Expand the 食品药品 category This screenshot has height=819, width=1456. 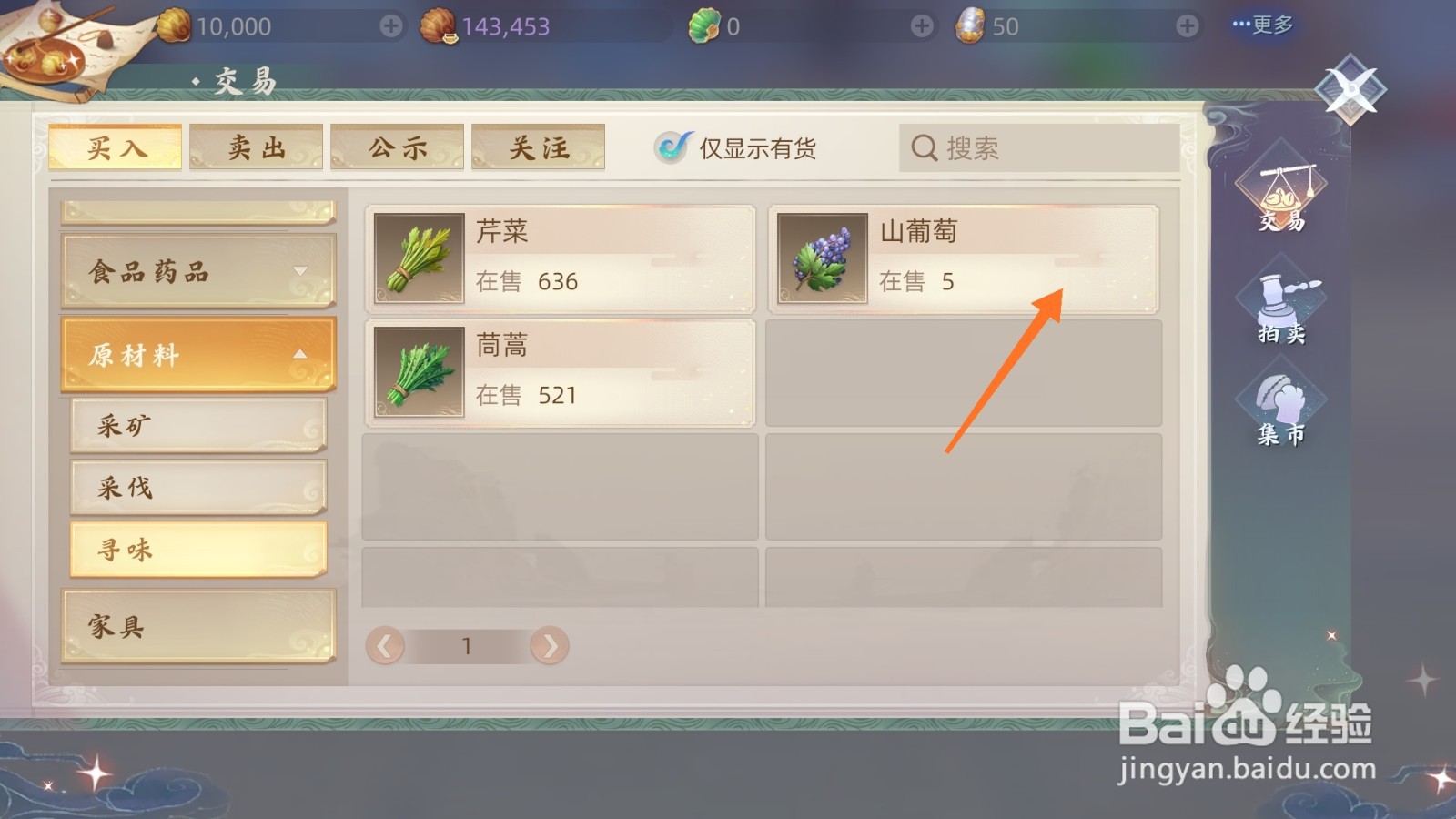198,271
